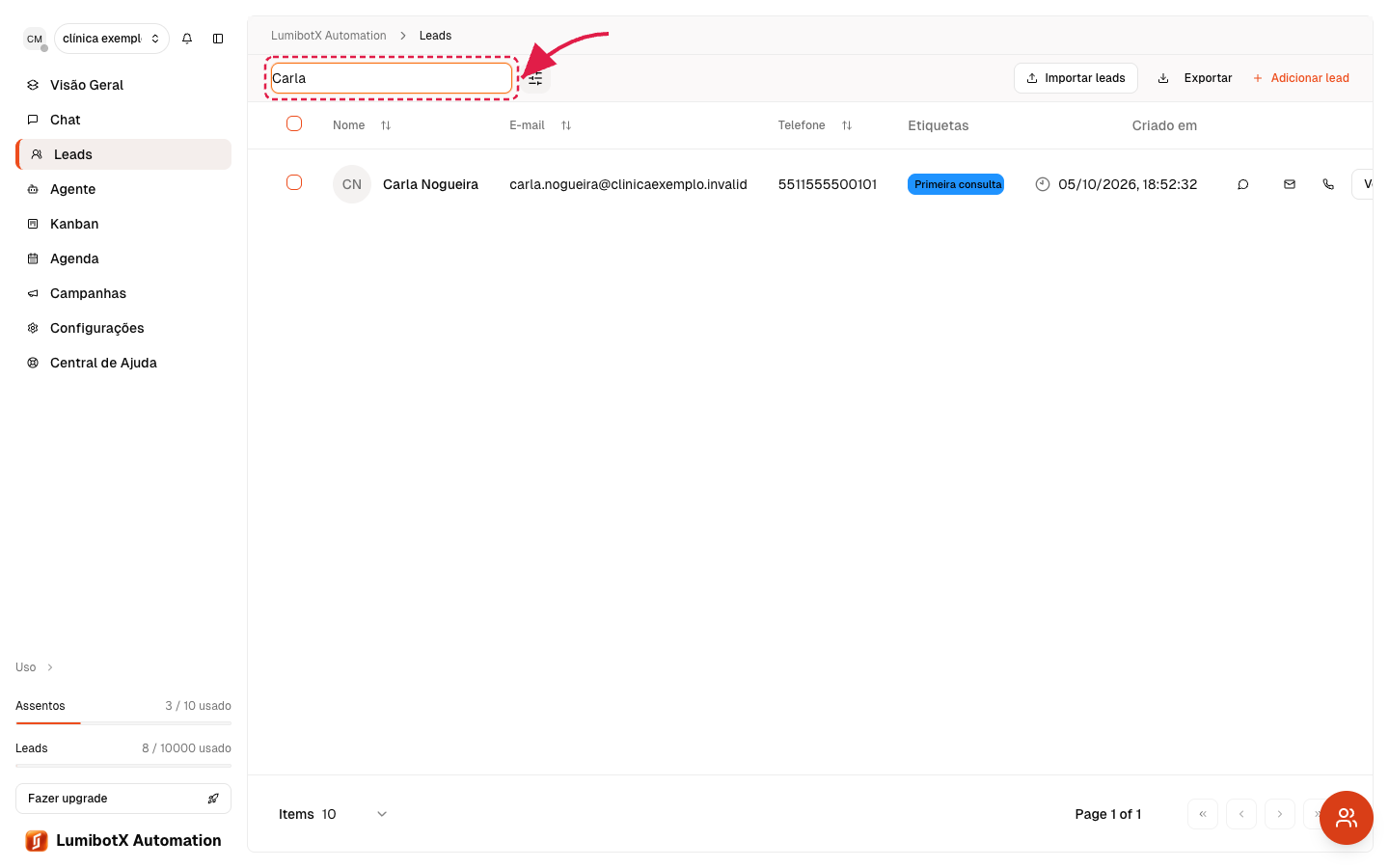This screenshot has width=1389, height=868.
Task: Sort leads by Nome column
Action: click(362, 125)
